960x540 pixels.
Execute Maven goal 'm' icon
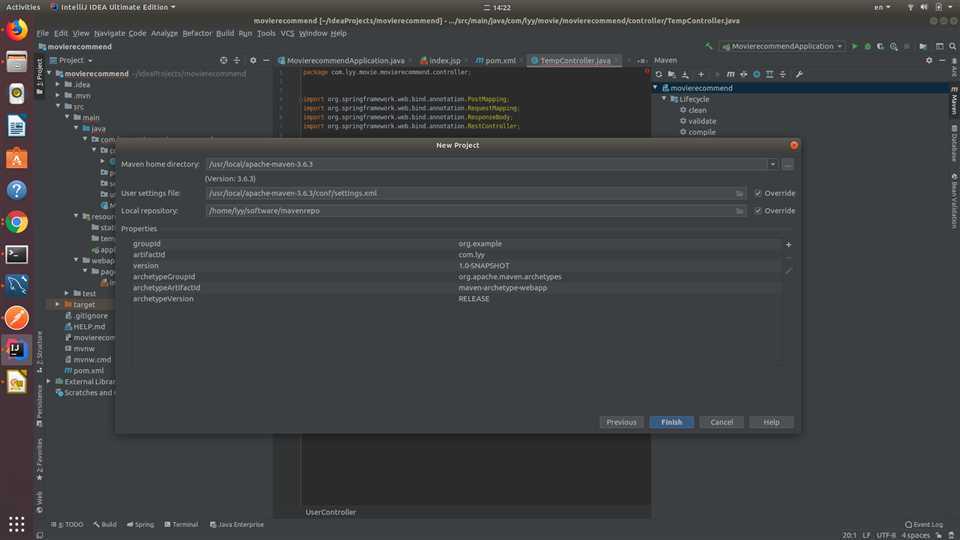click(730, 74)
